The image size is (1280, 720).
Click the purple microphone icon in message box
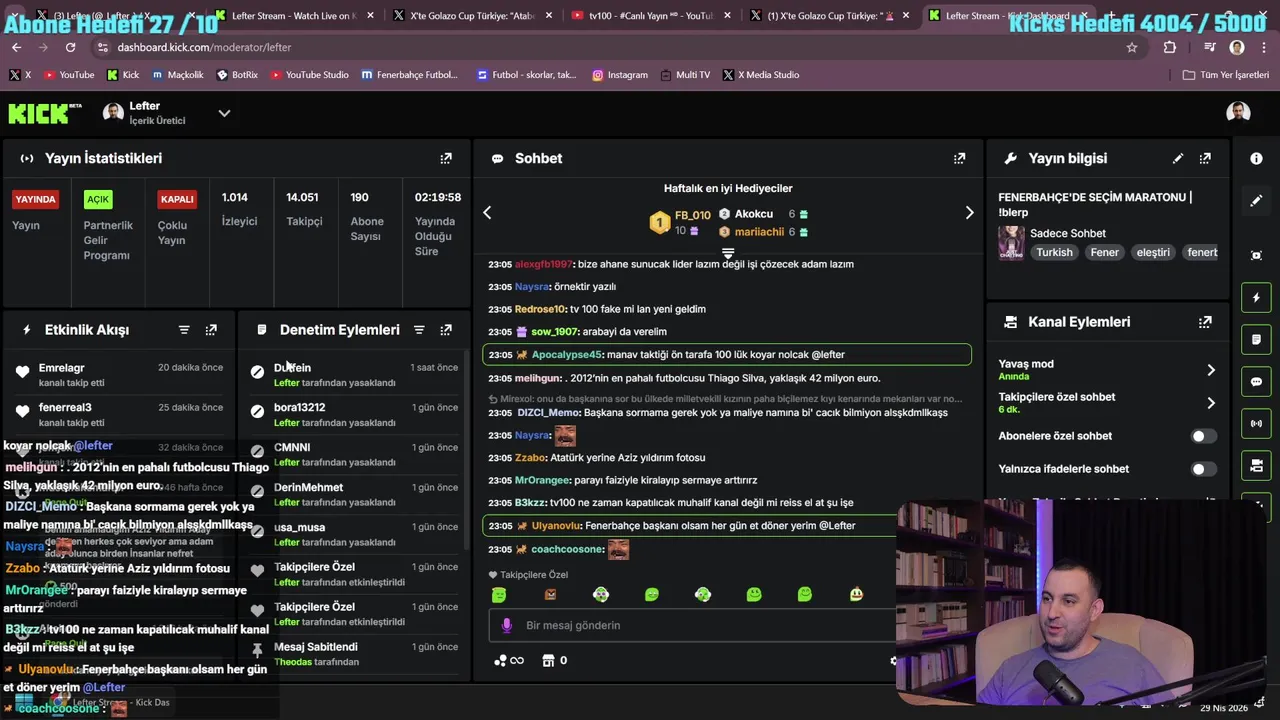pyautogui.click(x=506, y=625)
